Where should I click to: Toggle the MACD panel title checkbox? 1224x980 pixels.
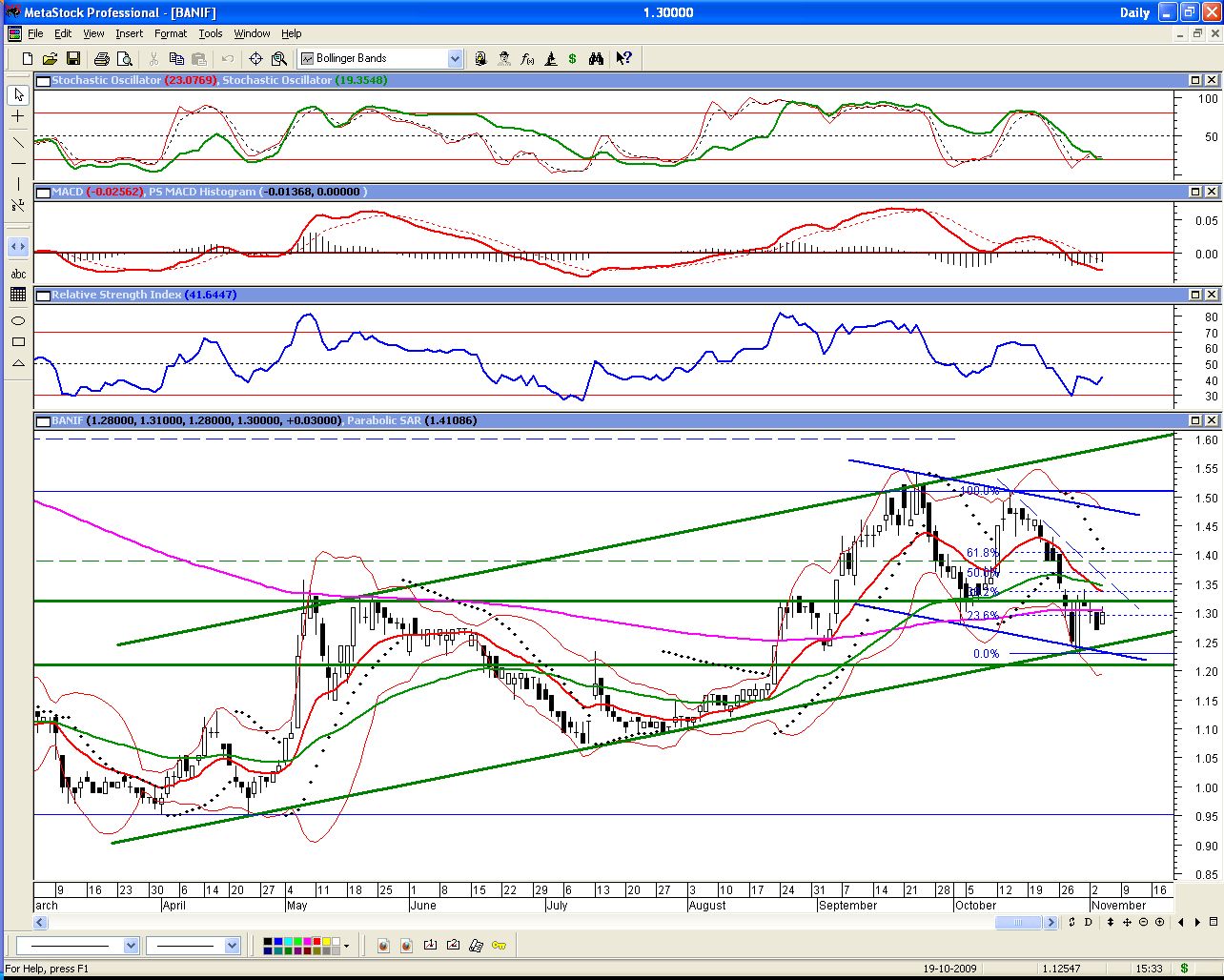[43, 192]
